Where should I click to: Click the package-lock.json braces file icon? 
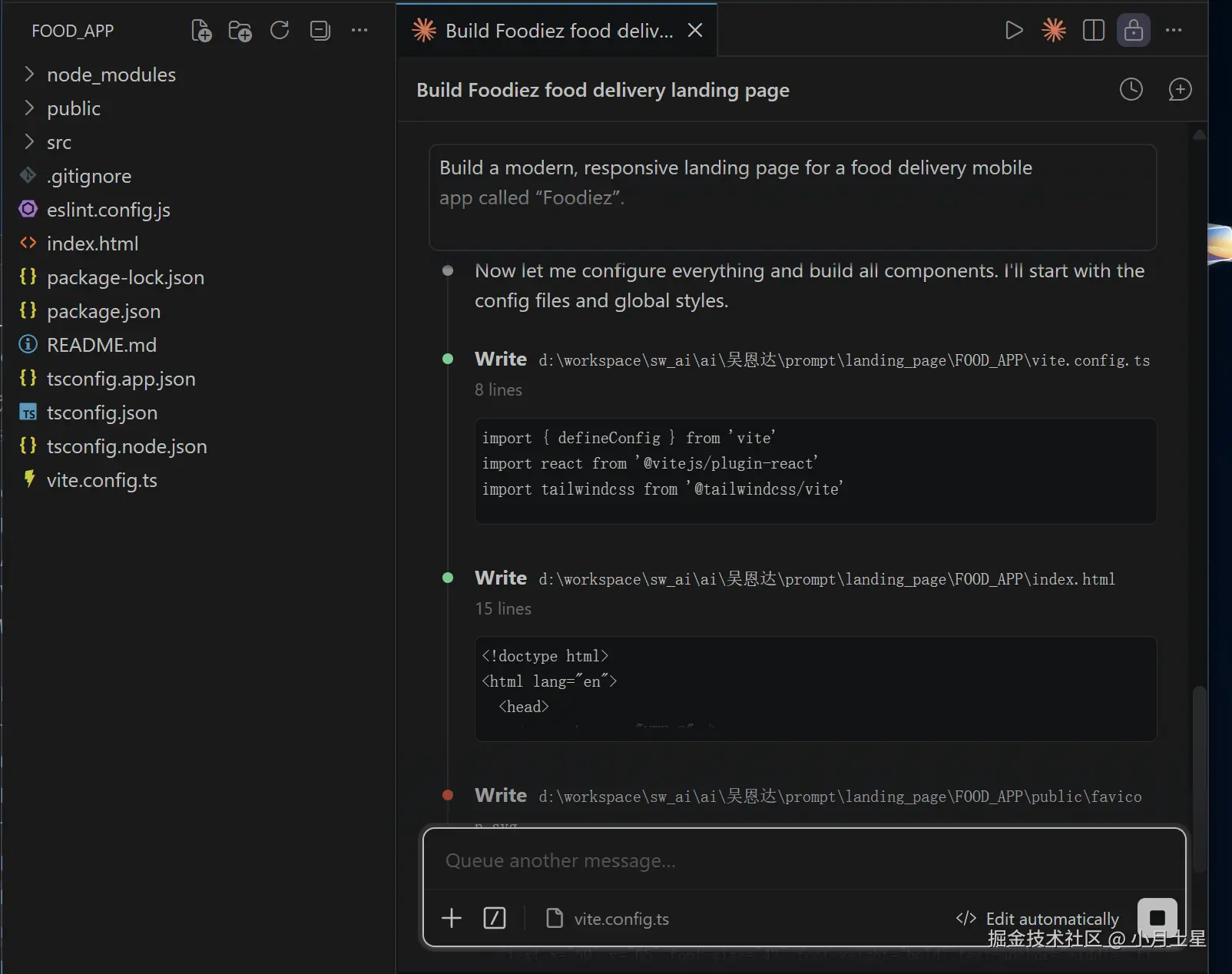28,277
